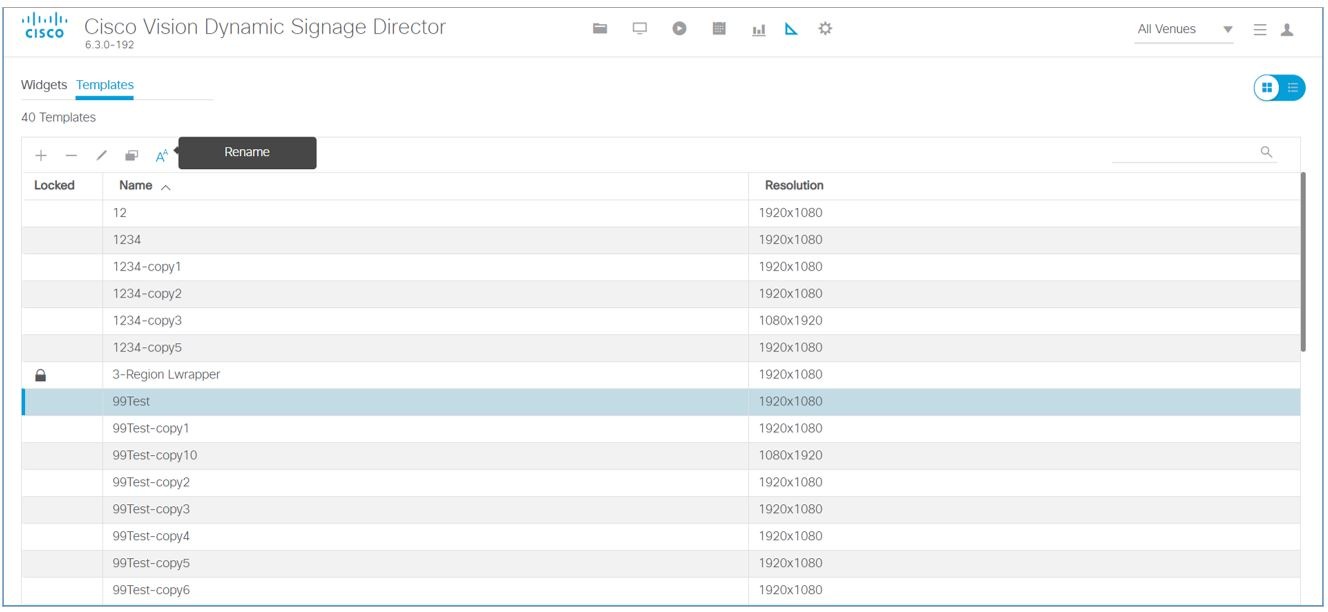This screenshot has height=612, width=1328.
Task: Select the 1234-copy1 template
Action: [662, 267]
